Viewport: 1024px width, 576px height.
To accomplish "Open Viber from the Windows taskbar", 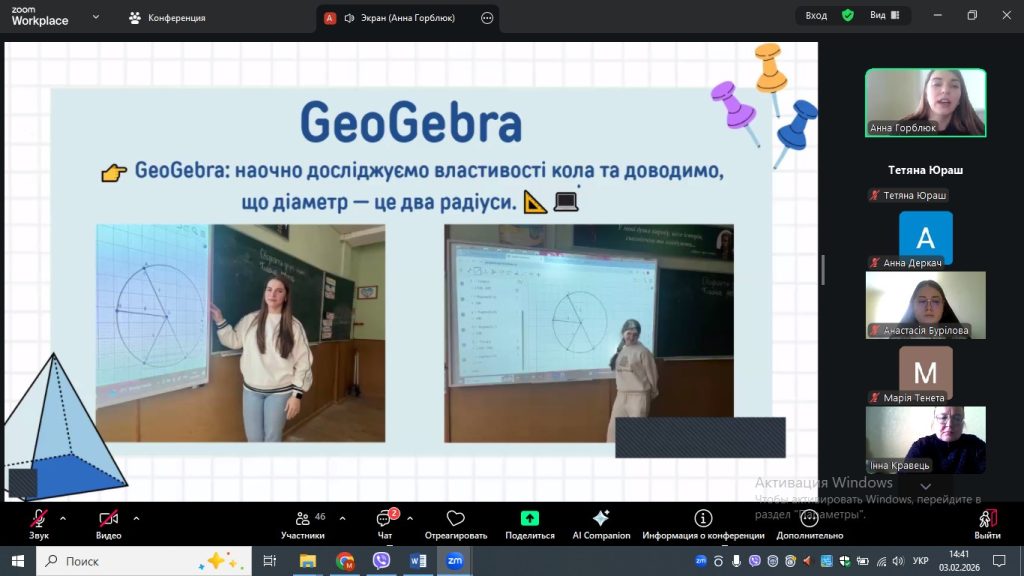I will point(381,561).
